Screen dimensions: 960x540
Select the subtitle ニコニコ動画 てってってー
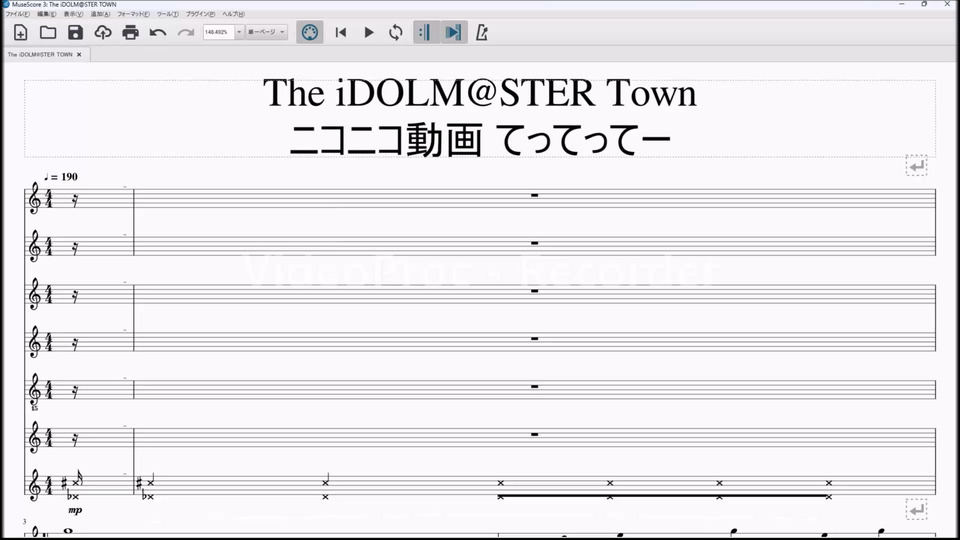pos(480,140)
